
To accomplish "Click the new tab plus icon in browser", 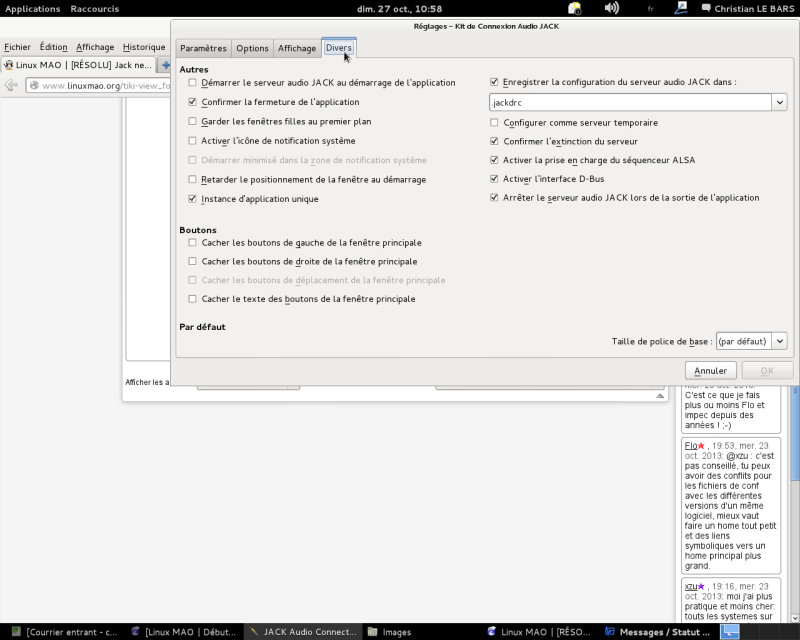I will [165, 65].
